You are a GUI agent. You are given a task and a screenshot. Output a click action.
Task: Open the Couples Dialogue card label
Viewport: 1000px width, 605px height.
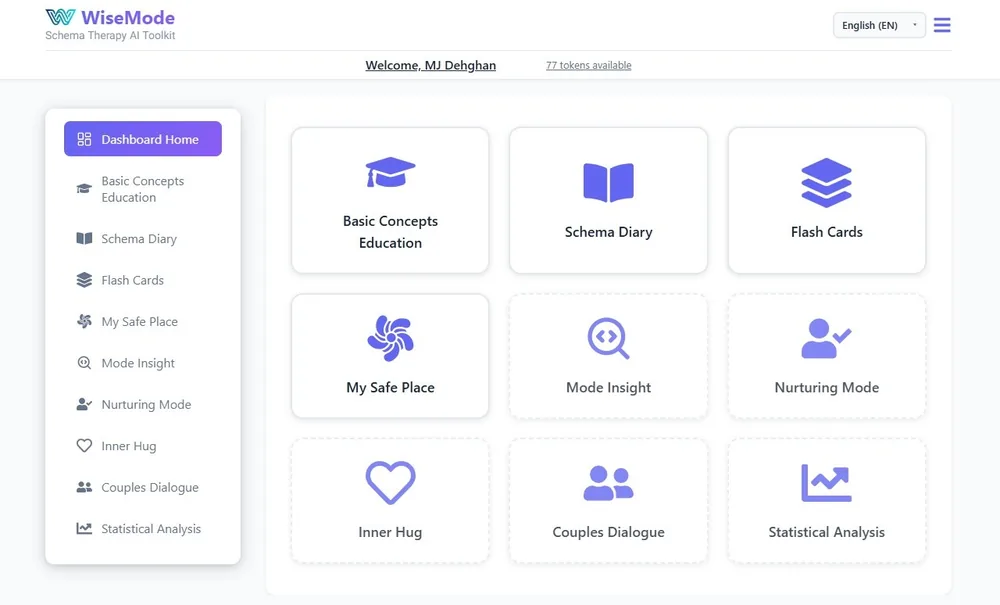(608, 532)
